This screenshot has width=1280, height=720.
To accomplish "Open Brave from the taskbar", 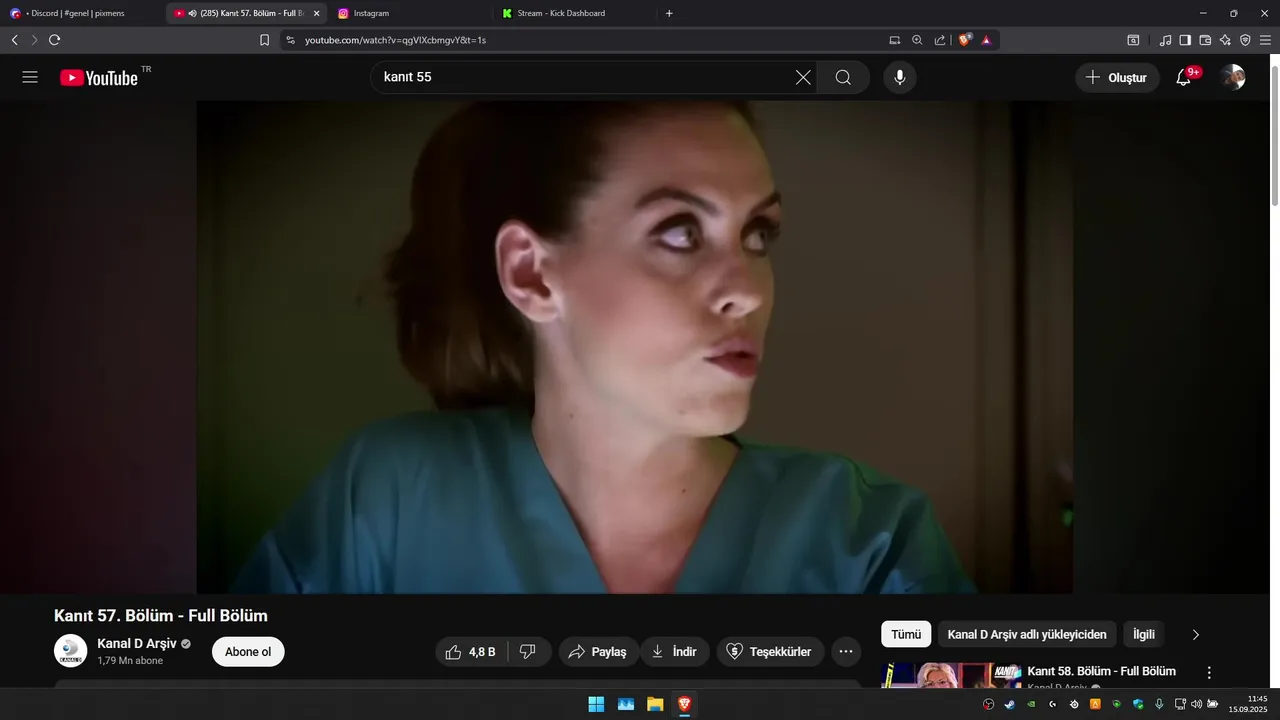I will [x=684, y=704].
